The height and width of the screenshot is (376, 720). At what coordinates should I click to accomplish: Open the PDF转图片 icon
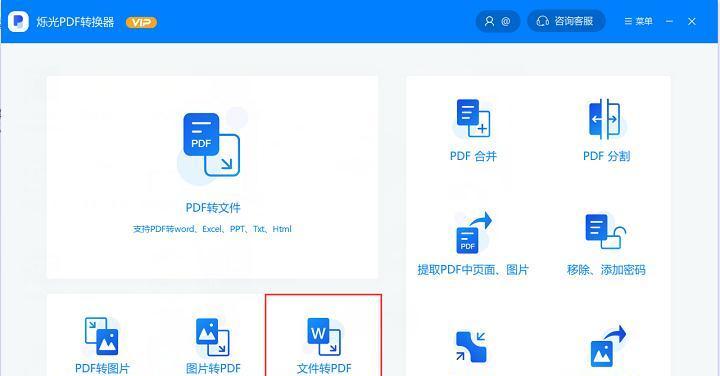pos(102,337)
